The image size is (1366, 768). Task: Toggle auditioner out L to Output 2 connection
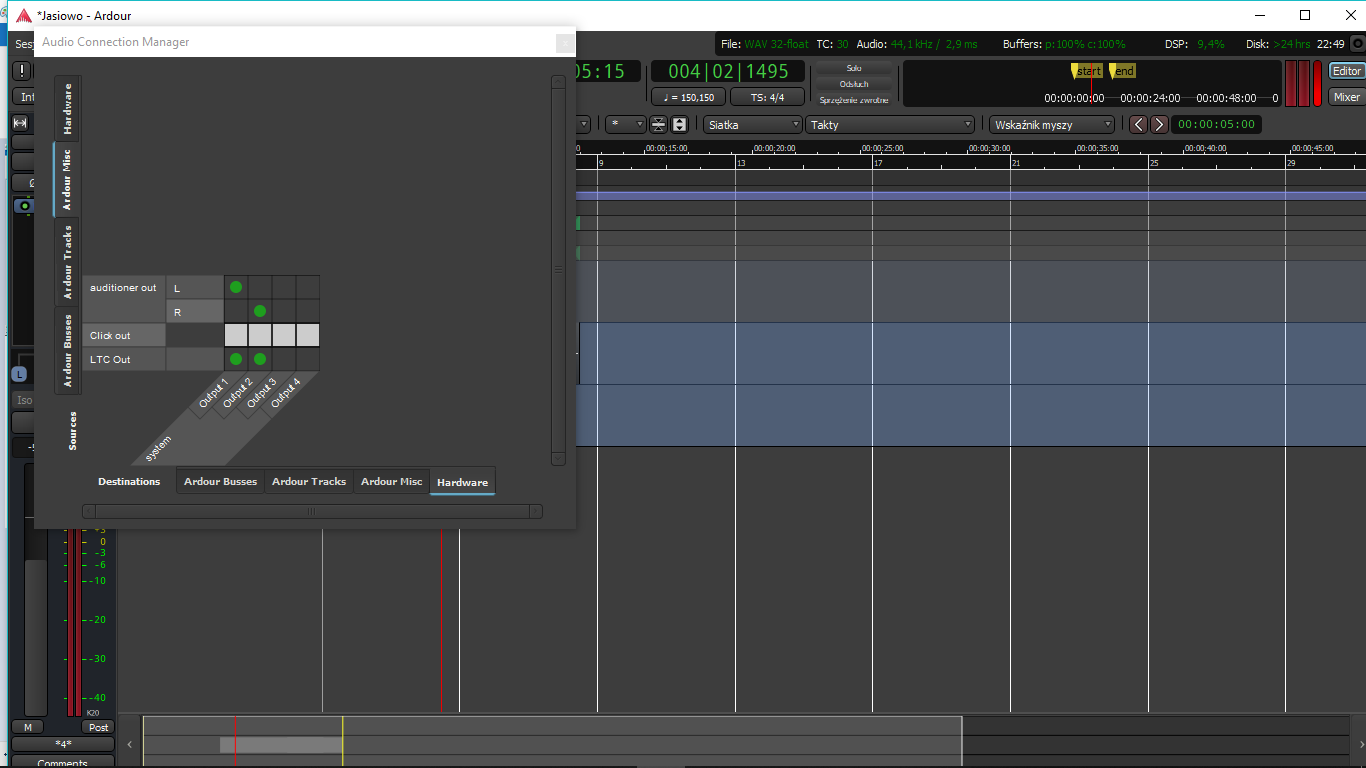[260, 287]
